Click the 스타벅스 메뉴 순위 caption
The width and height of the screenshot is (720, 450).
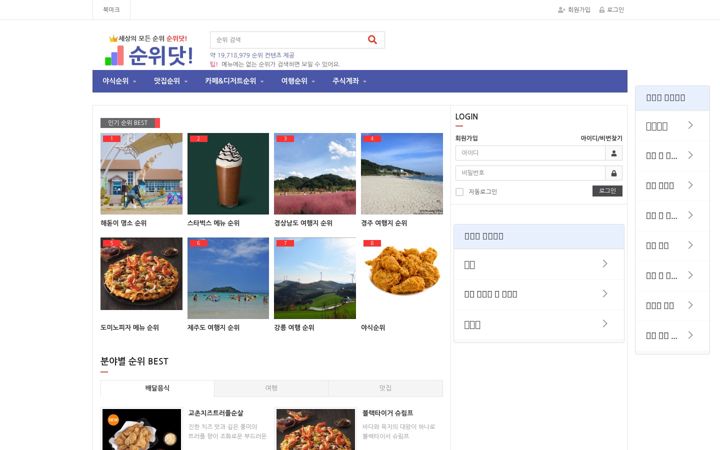[214, 223]
